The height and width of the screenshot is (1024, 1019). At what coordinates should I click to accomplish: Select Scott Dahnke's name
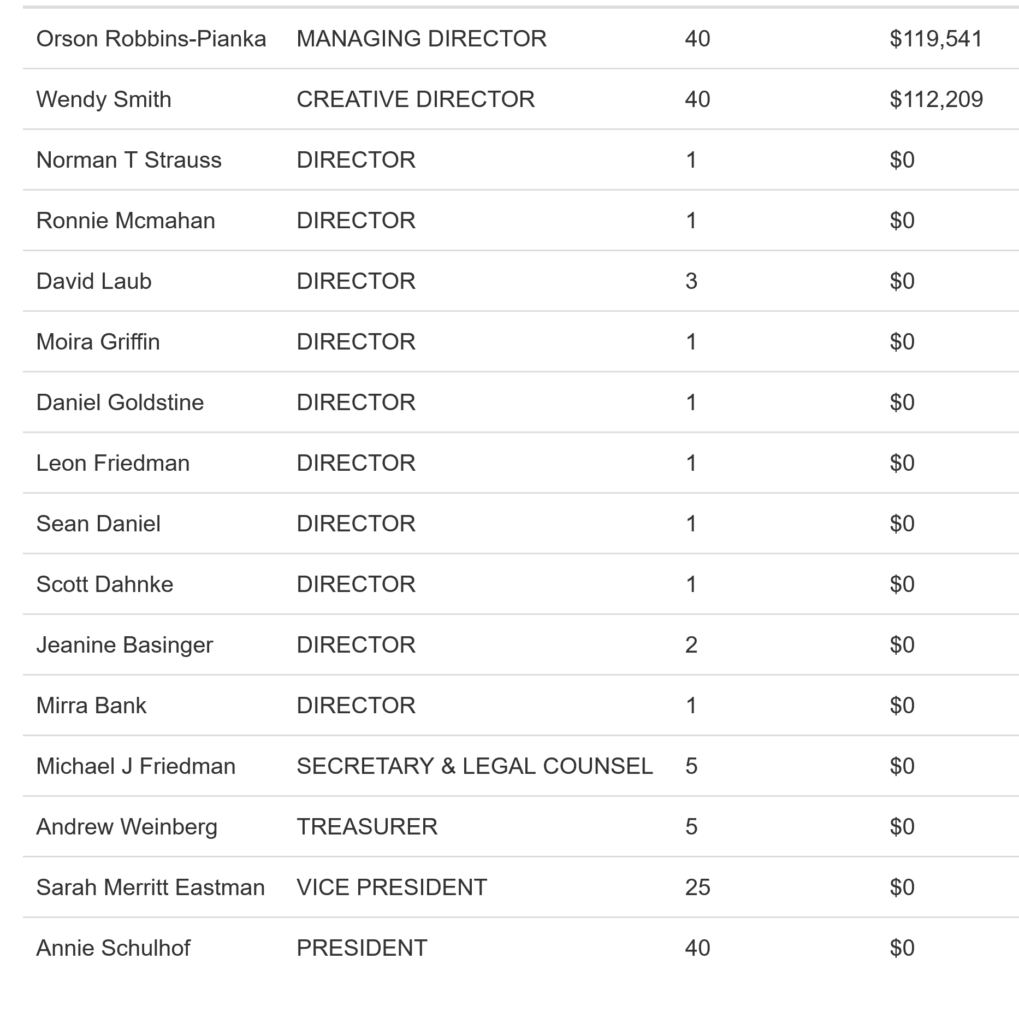click(x=104, y=584)
